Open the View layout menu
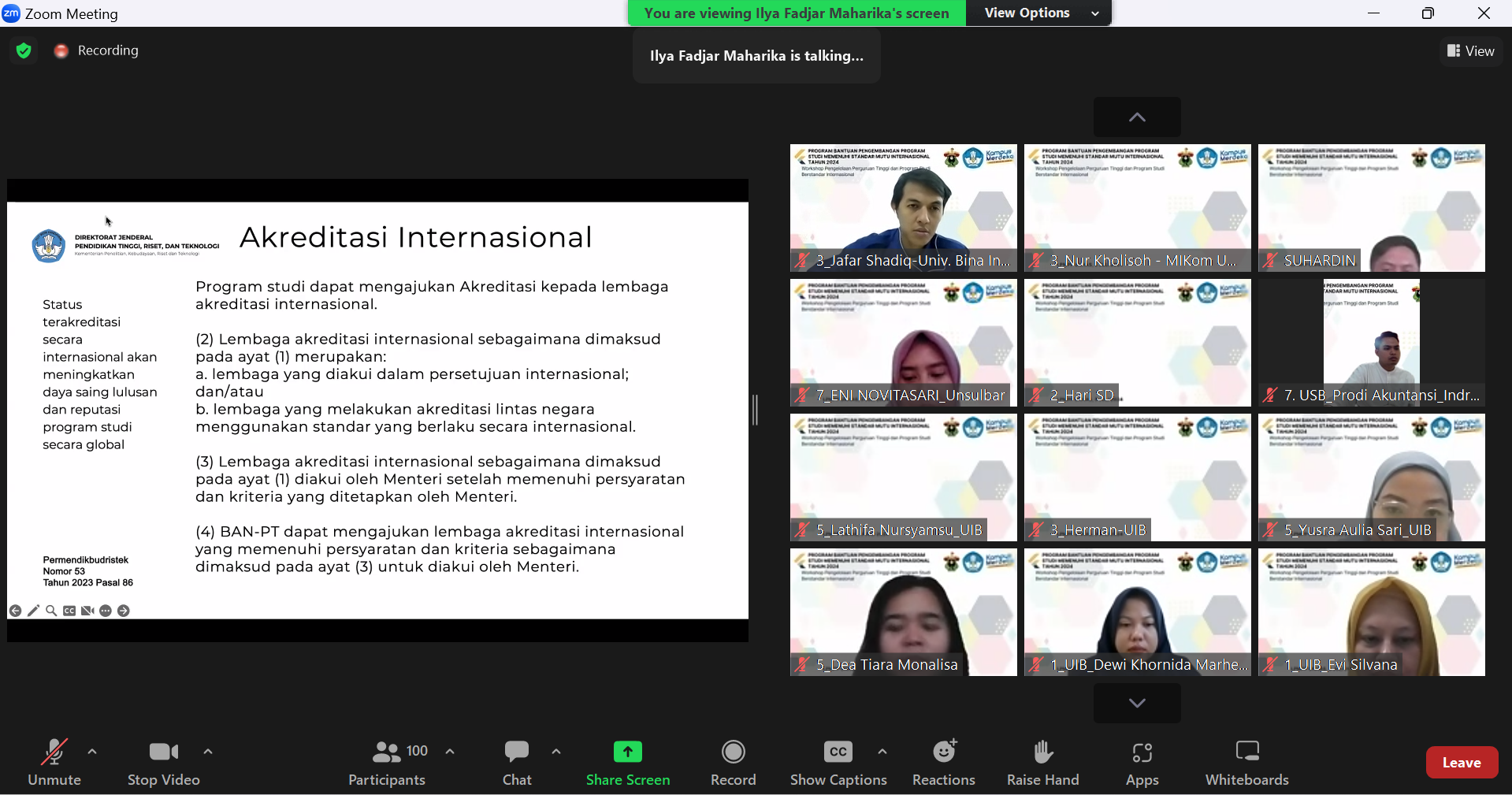This screenshot has width=1512, height=795. click(x=1470, y=51)
